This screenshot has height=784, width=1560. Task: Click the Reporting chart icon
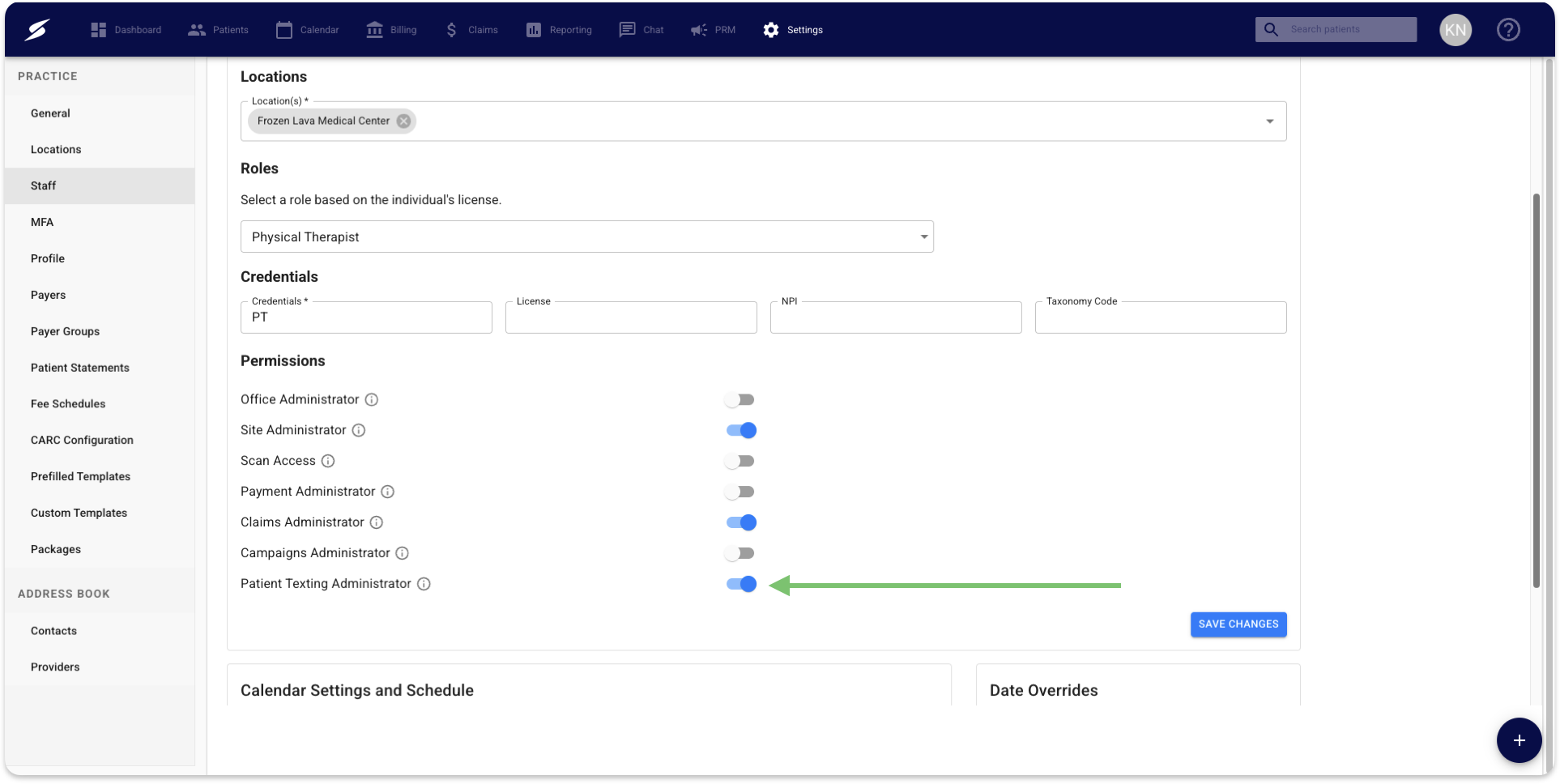tap(534, 30)
